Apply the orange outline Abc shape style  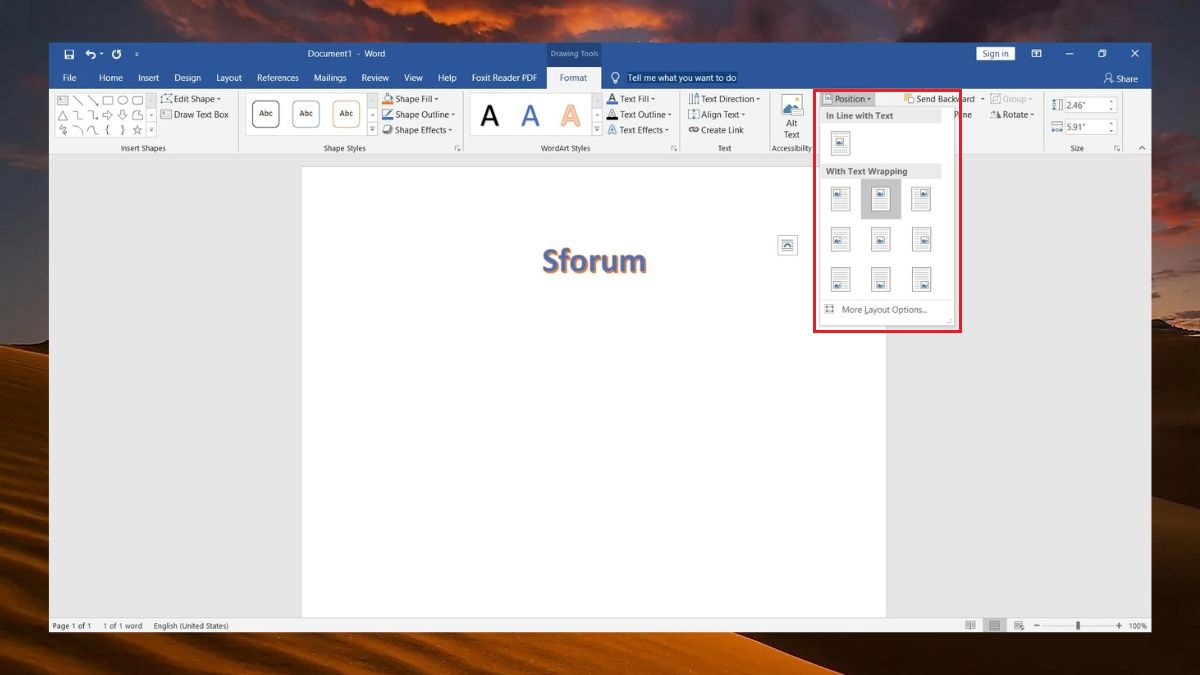[x=346, y=114]
